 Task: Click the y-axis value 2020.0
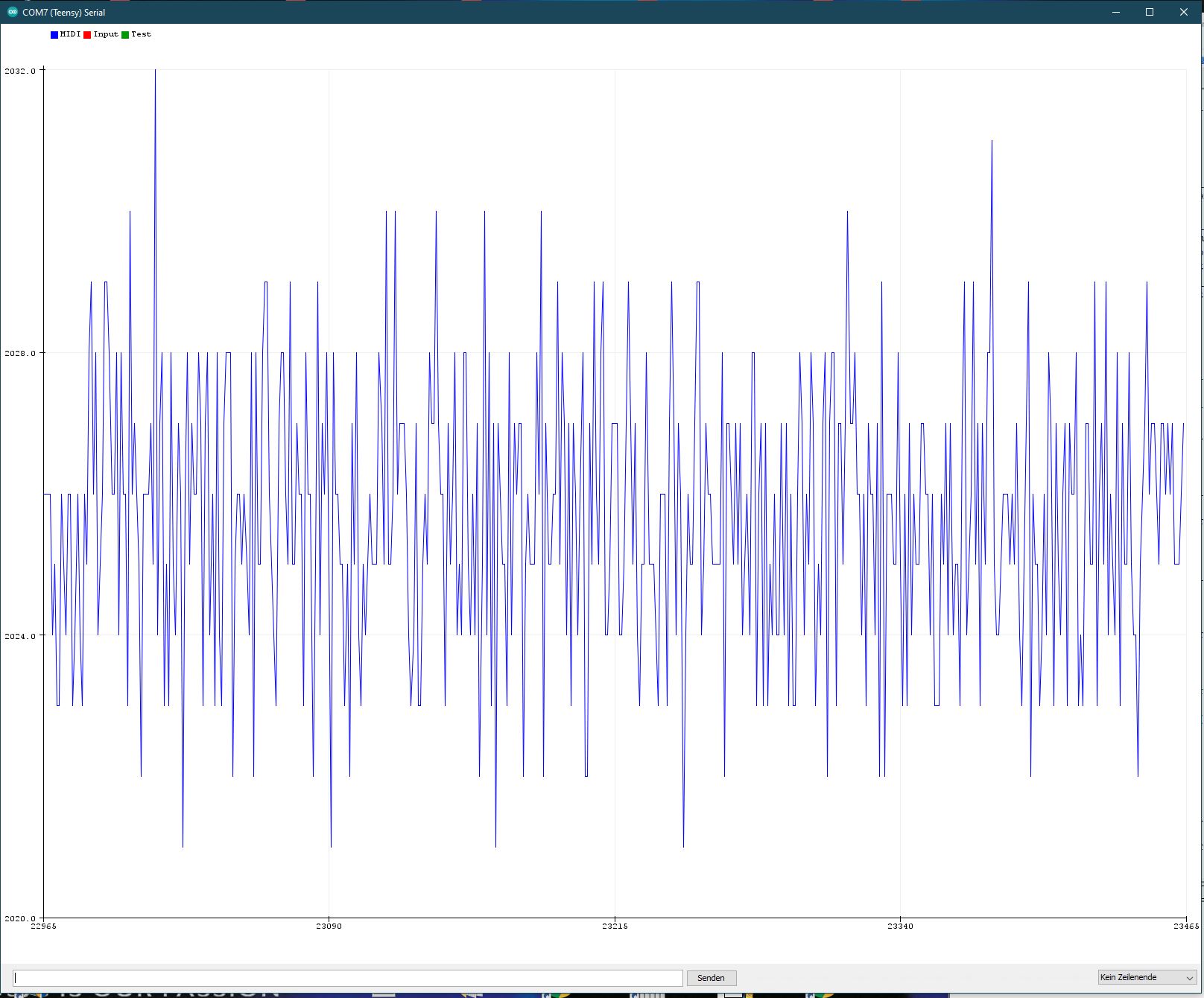click(20, 918)
